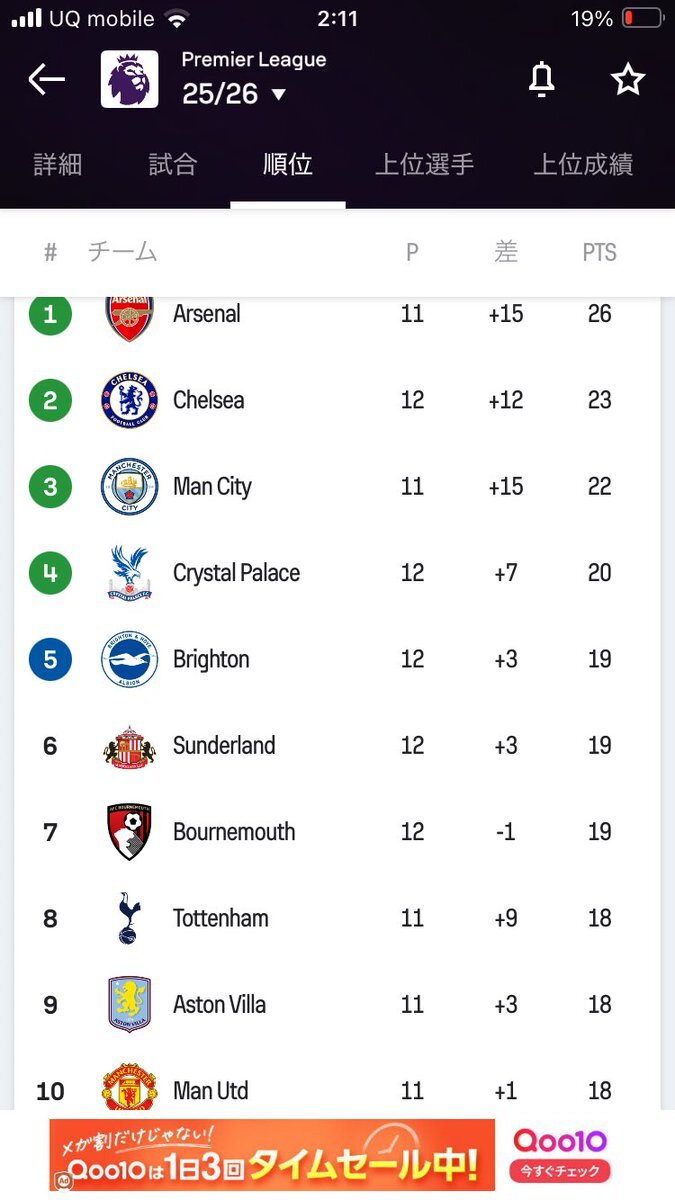The height and width of the screenshot is (1200, 675).
Task: Tap the Qoo10 今すぐチェック ad button
Action: click(x=560, y=1170)
